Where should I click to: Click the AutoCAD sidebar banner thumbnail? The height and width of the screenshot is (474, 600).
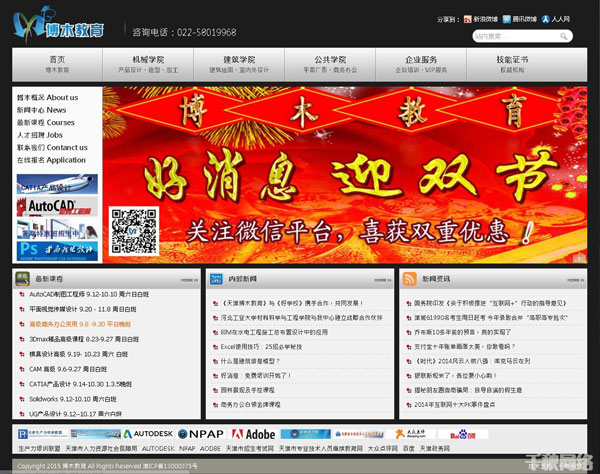tap(57, 207)
